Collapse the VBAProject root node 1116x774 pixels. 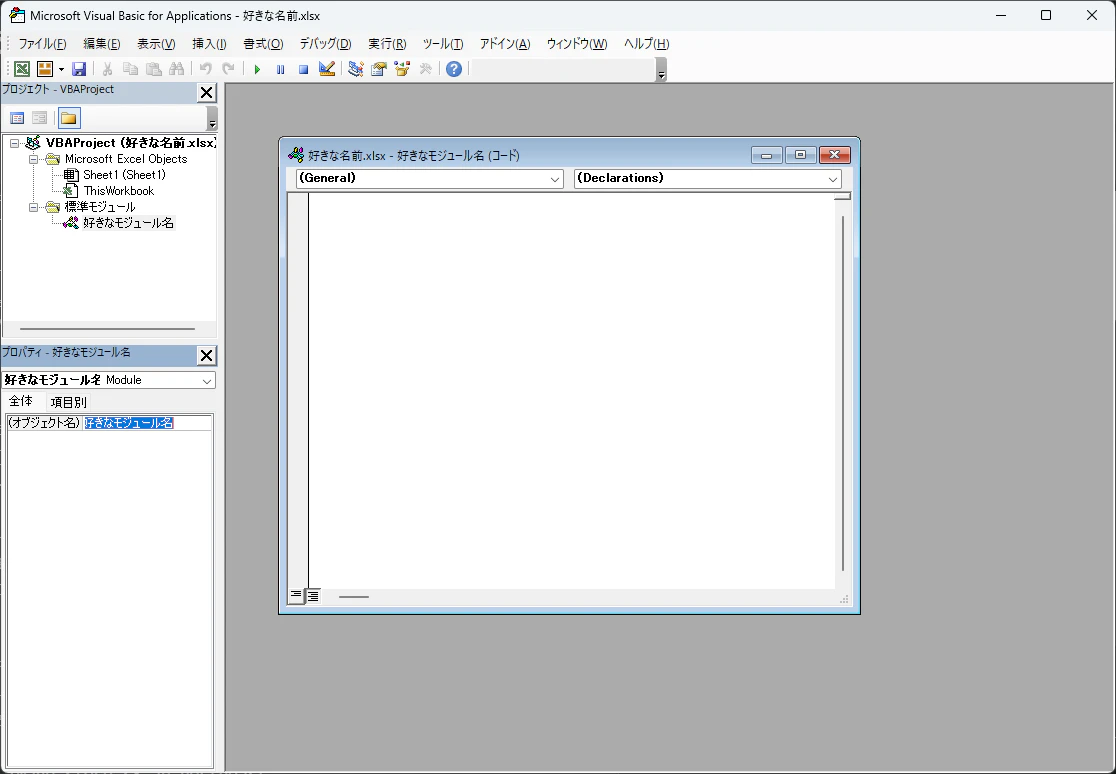14,143
